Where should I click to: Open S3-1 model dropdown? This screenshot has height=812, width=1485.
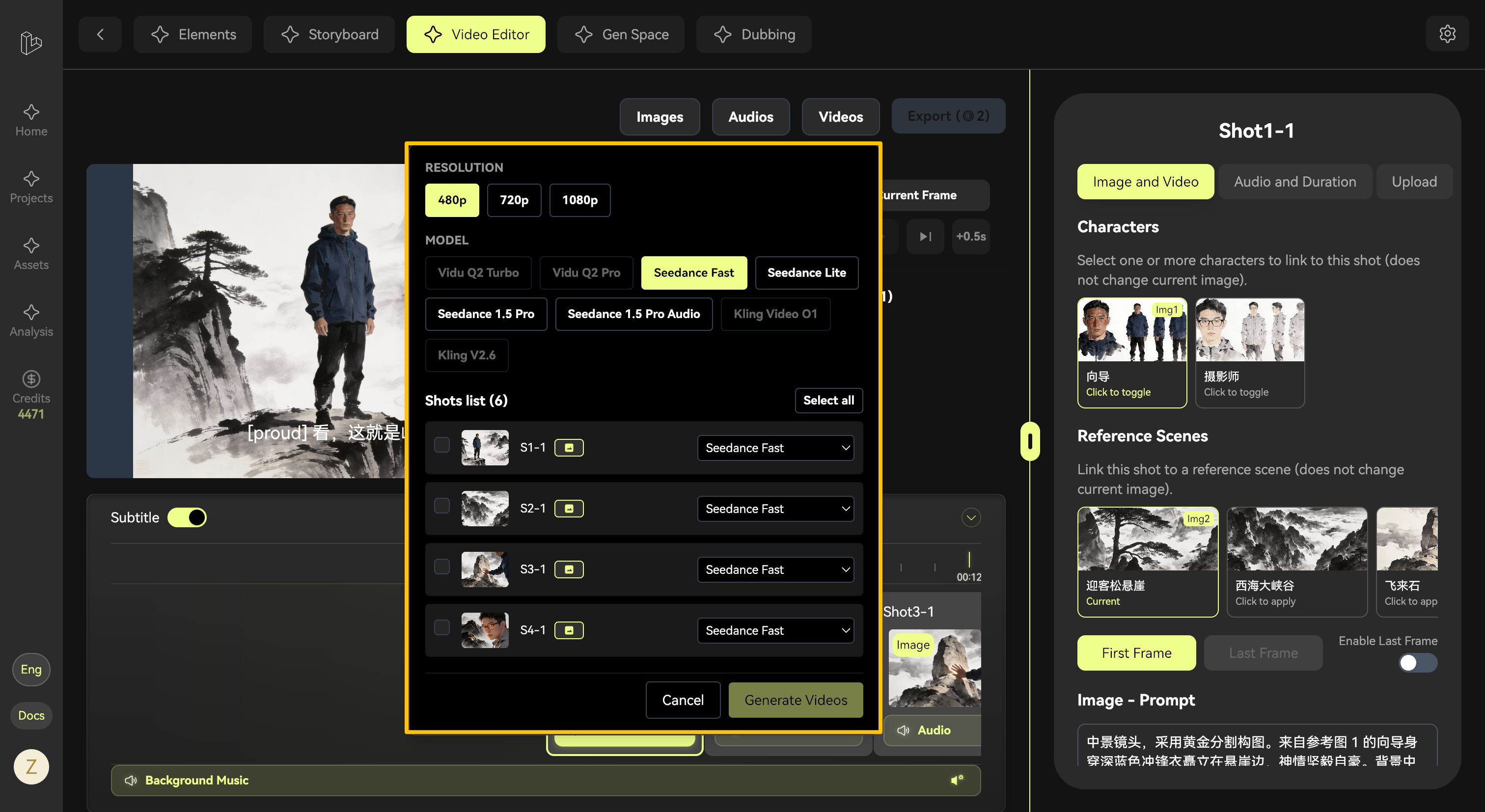[775, 569]
